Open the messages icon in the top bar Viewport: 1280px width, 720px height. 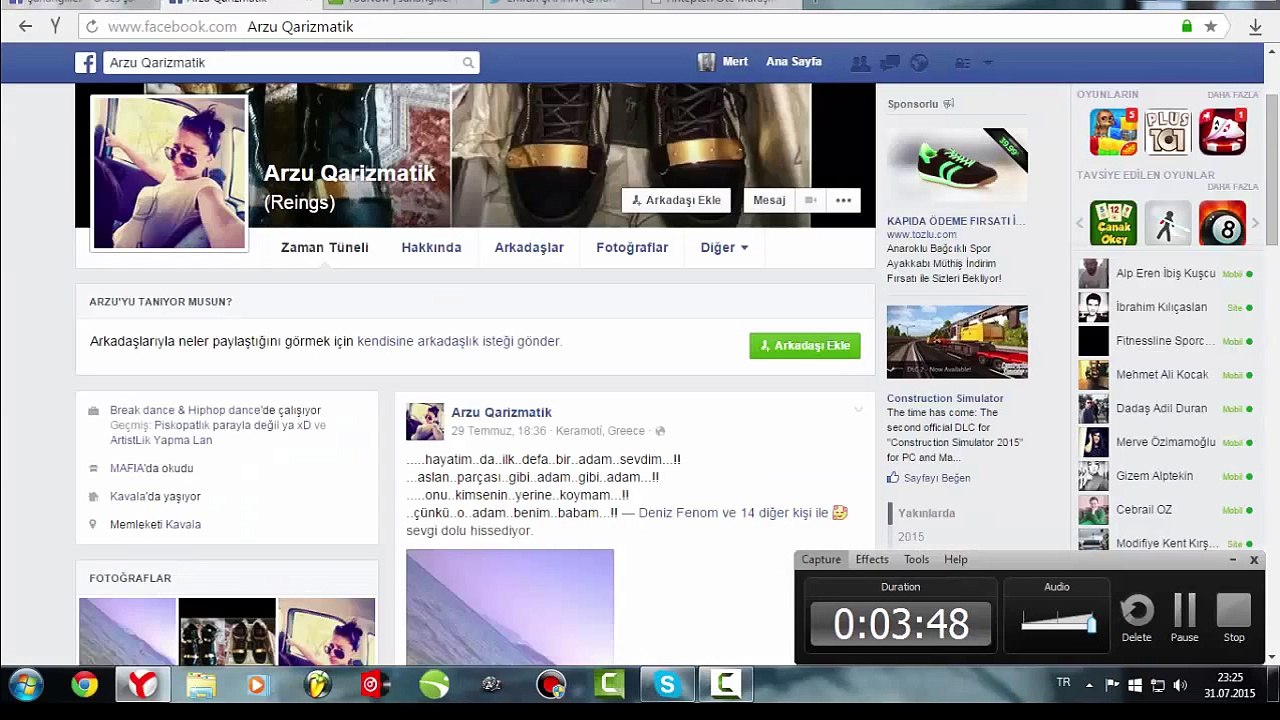point(889,63)
